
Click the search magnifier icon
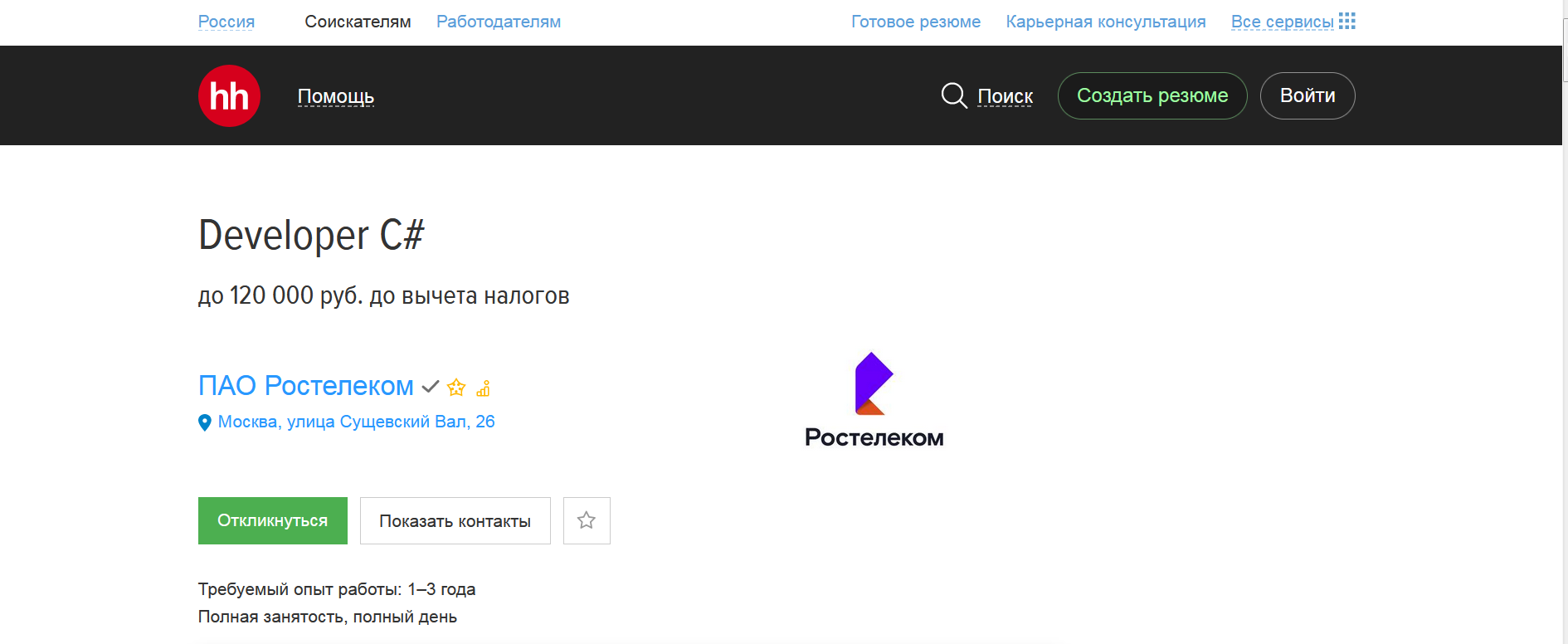[954, 95]
